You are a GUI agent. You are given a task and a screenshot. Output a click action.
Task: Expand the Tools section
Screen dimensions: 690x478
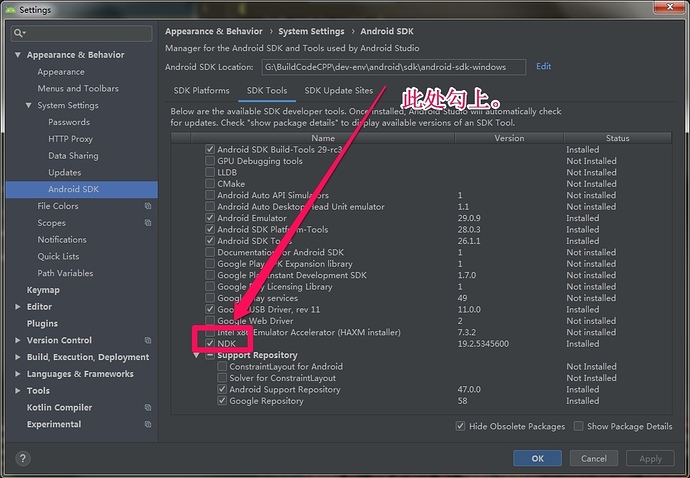point(18,390)
